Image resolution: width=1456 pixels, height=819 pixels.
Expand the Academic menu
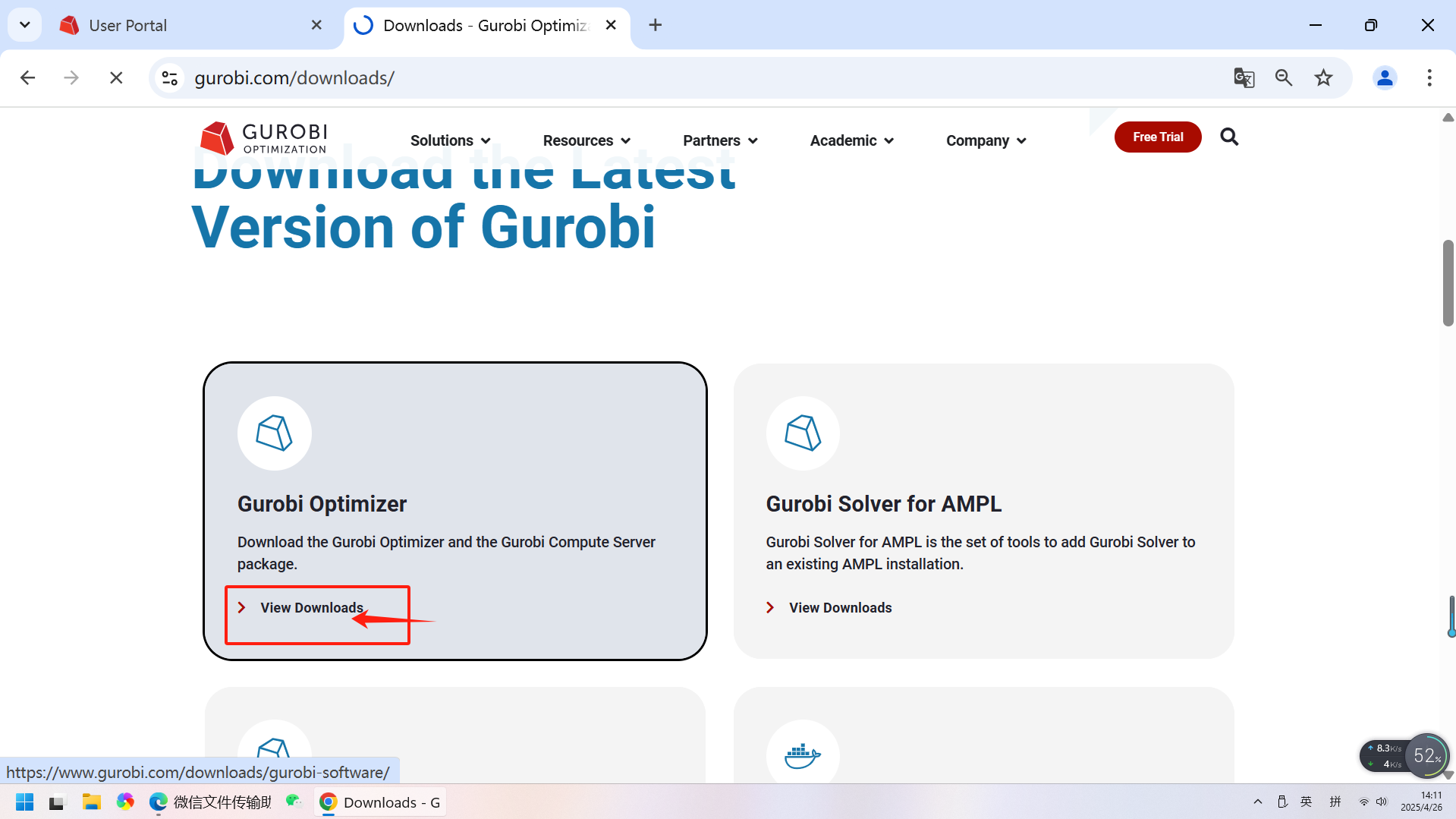pyautogui.click(x=852, y=140)
